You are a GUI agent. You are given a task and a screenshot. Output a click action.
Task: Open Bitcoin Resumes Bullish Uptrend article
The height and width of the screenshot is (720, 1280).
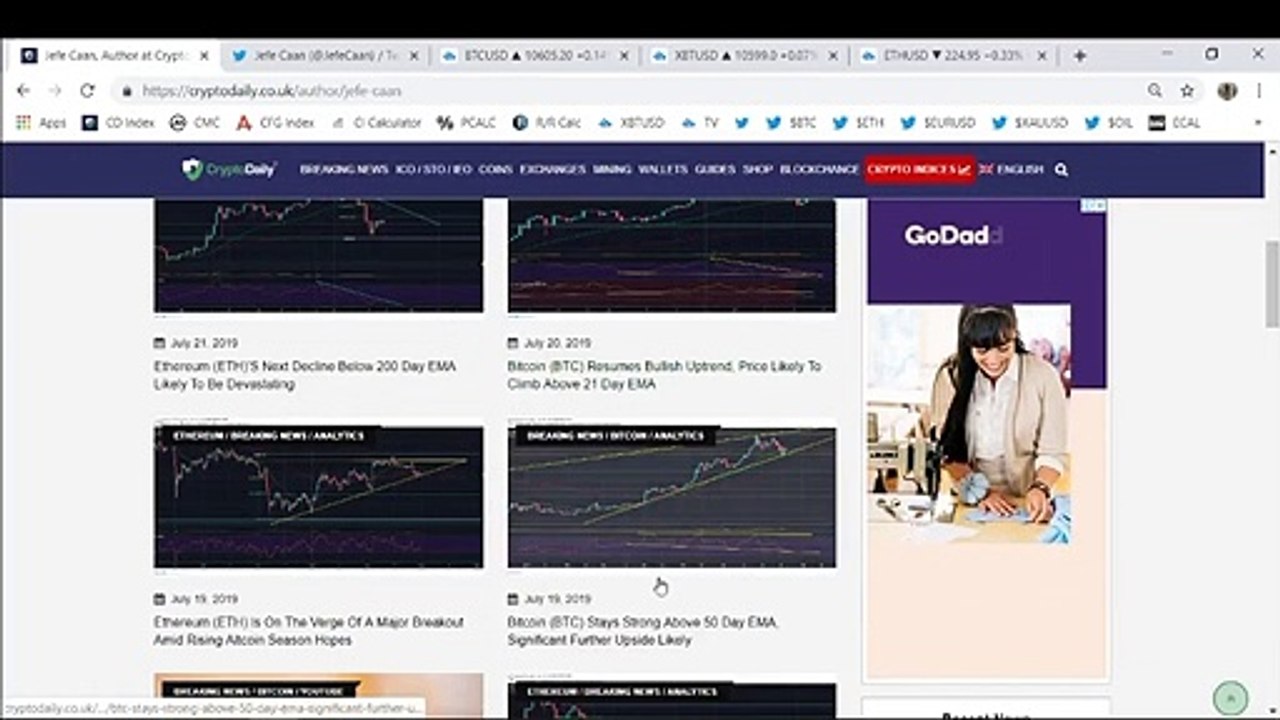click(664, 375)
